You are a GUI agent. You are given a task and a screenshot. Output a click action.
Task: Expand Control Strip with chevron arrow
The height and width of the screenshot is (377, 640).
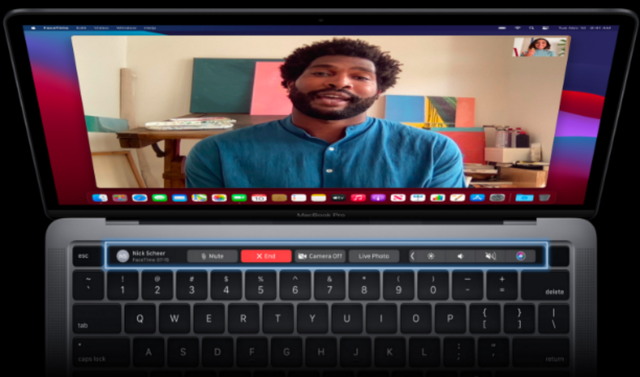coord(413,256)
